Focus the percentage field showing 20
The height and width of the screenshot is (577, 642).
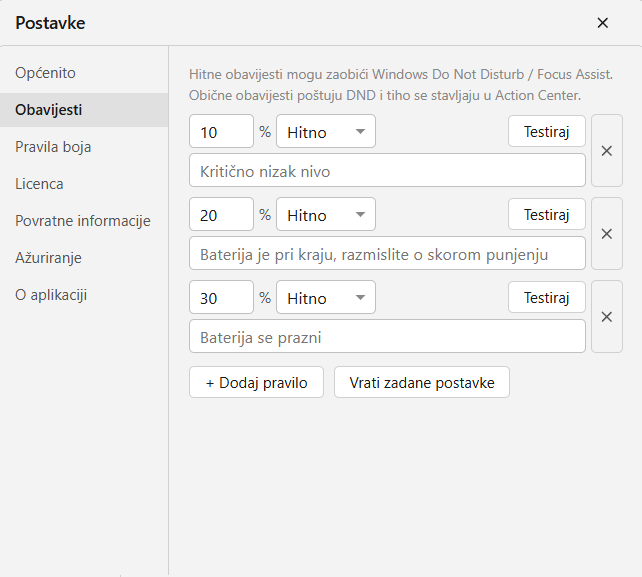222,214
